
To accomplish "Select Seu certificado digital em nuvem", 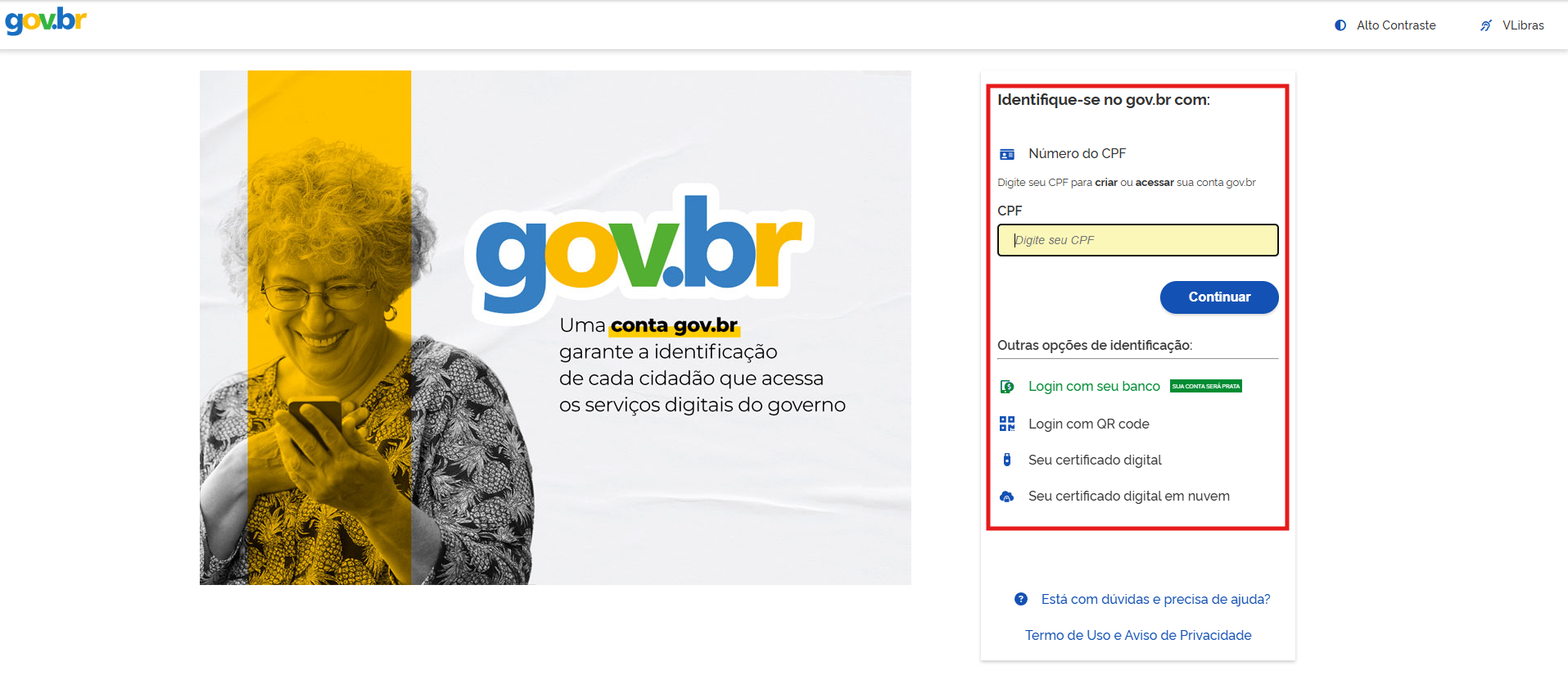I will [1129, 497].
